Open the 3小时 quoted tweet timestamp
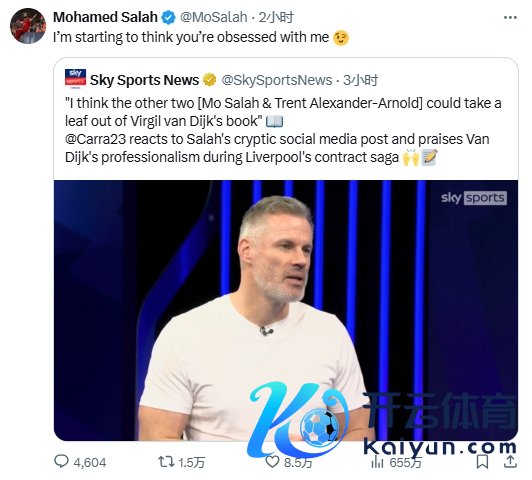The width and height of the screenshot is (532, 480). click(x=360, y=80)
